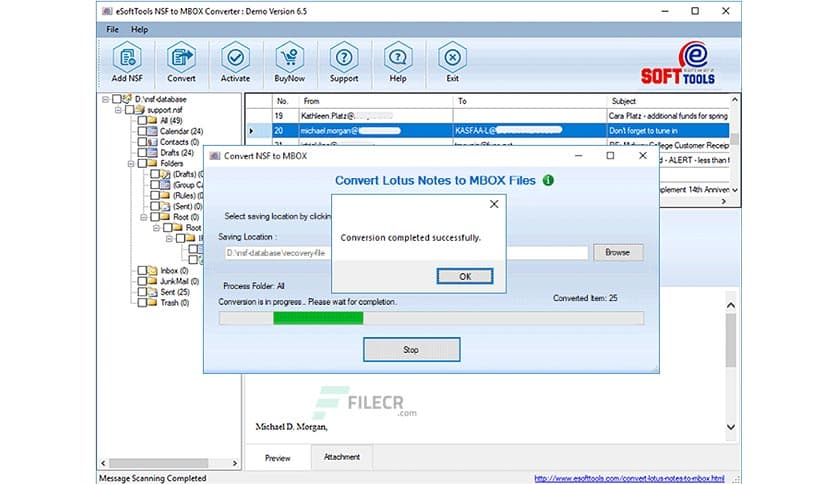Image resolution: width=836 pixels, height=484 pixels.
Task: Collapse the Folders tree node
Action: 131,163
